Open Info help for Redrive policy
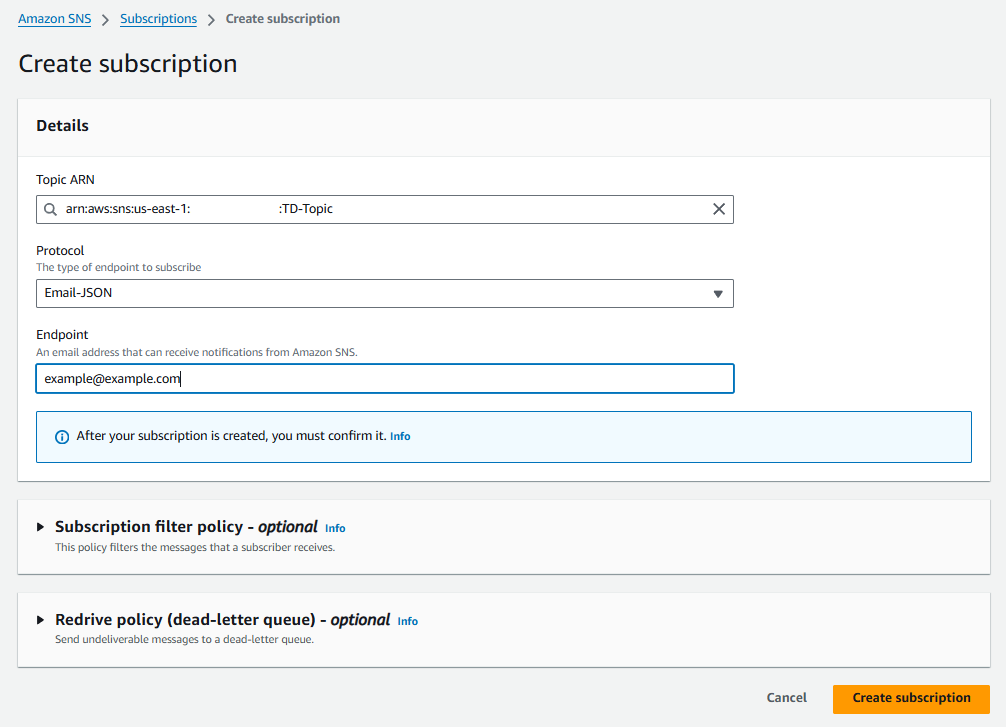Screen dimensions: 1006x727 click(407, 621)
